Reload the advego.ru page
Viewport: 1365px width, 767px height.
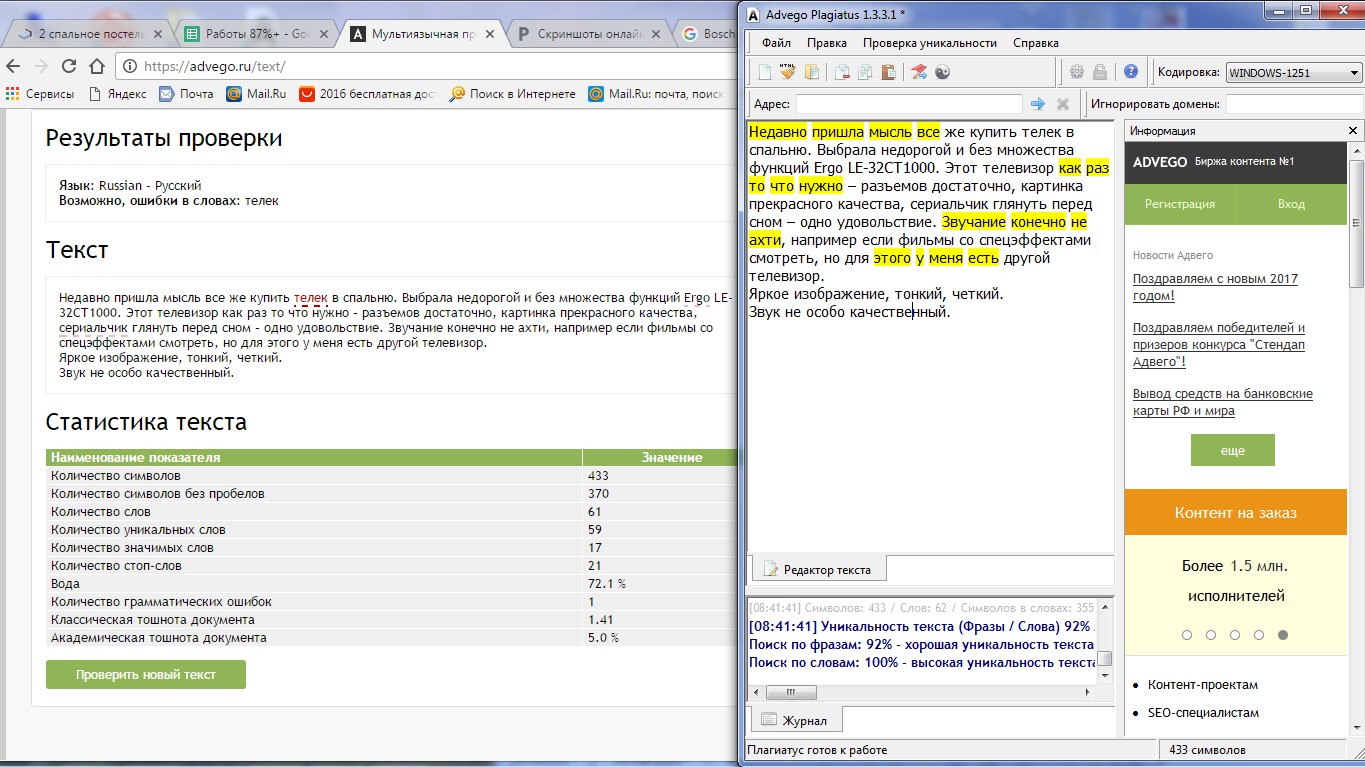tap(69, 67)
